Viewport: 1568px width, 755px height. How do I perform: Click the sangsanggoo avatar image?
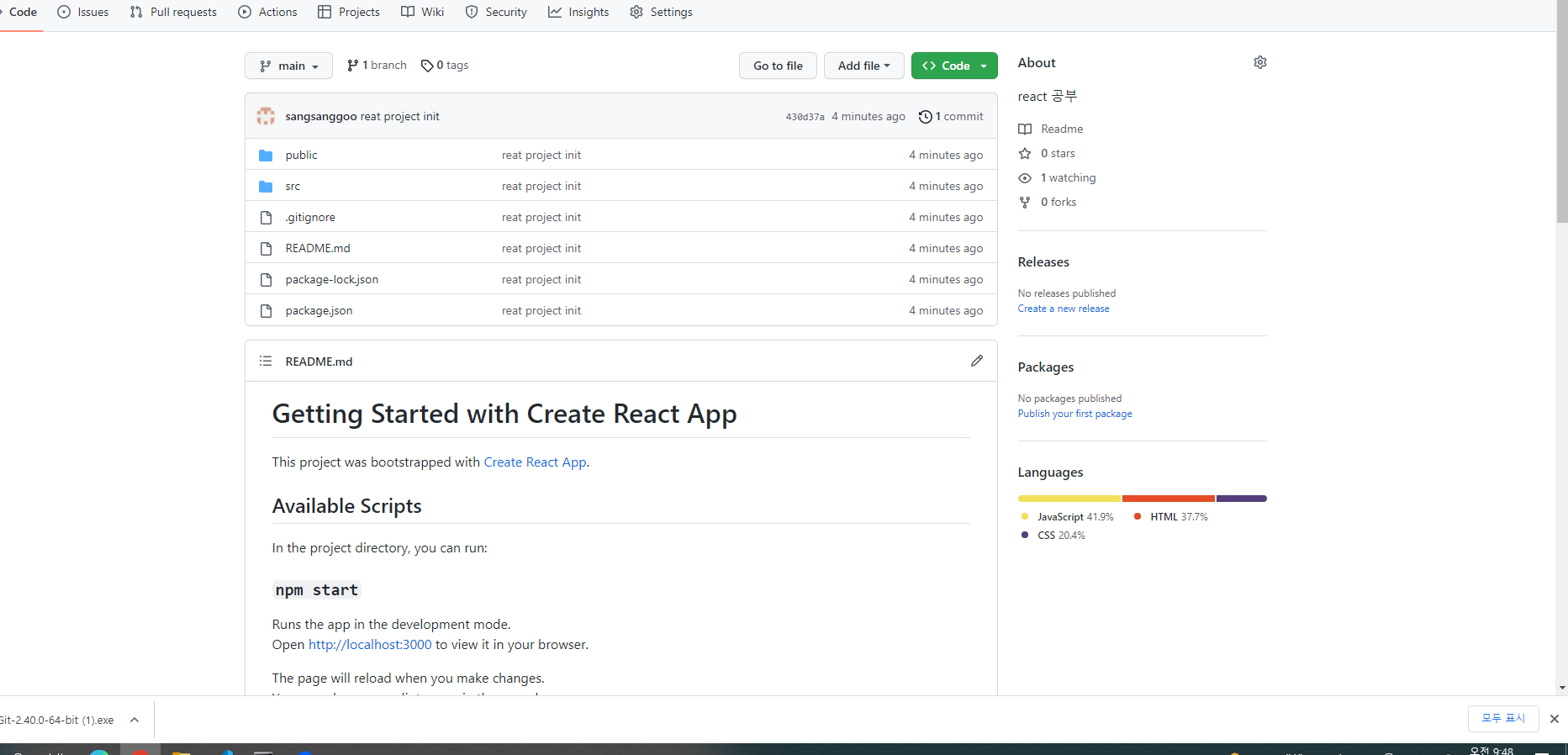266,116
